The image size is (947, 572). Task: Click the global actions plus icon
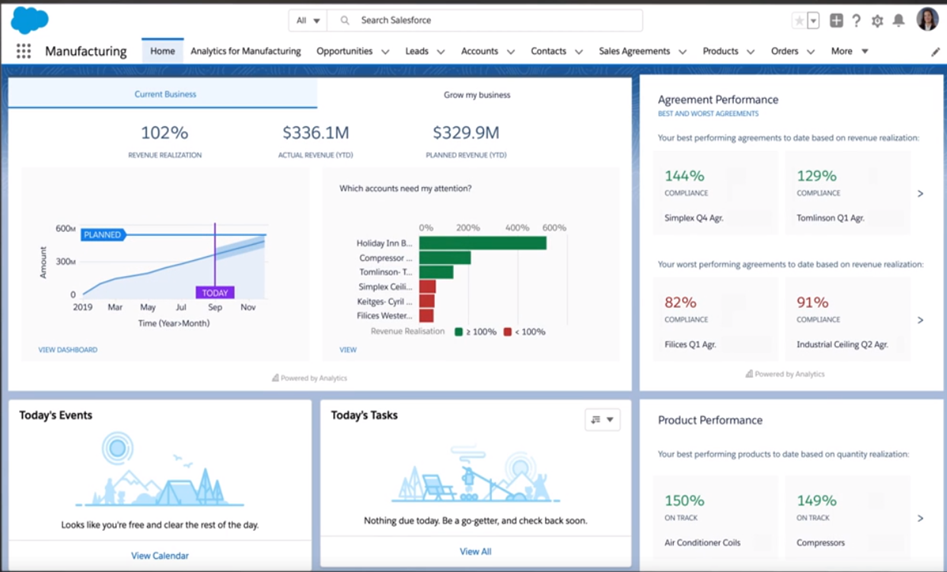coord(836,21)
